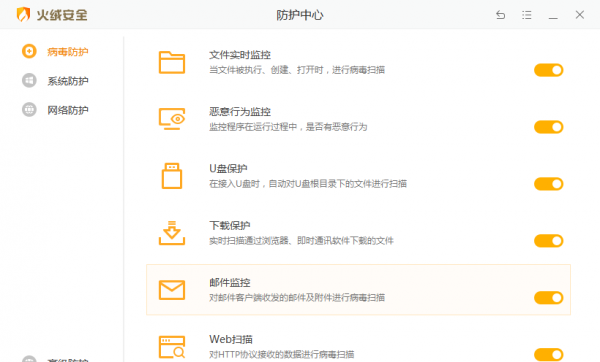Open 恶意行为监控 settings title

[x=240, y=112]
